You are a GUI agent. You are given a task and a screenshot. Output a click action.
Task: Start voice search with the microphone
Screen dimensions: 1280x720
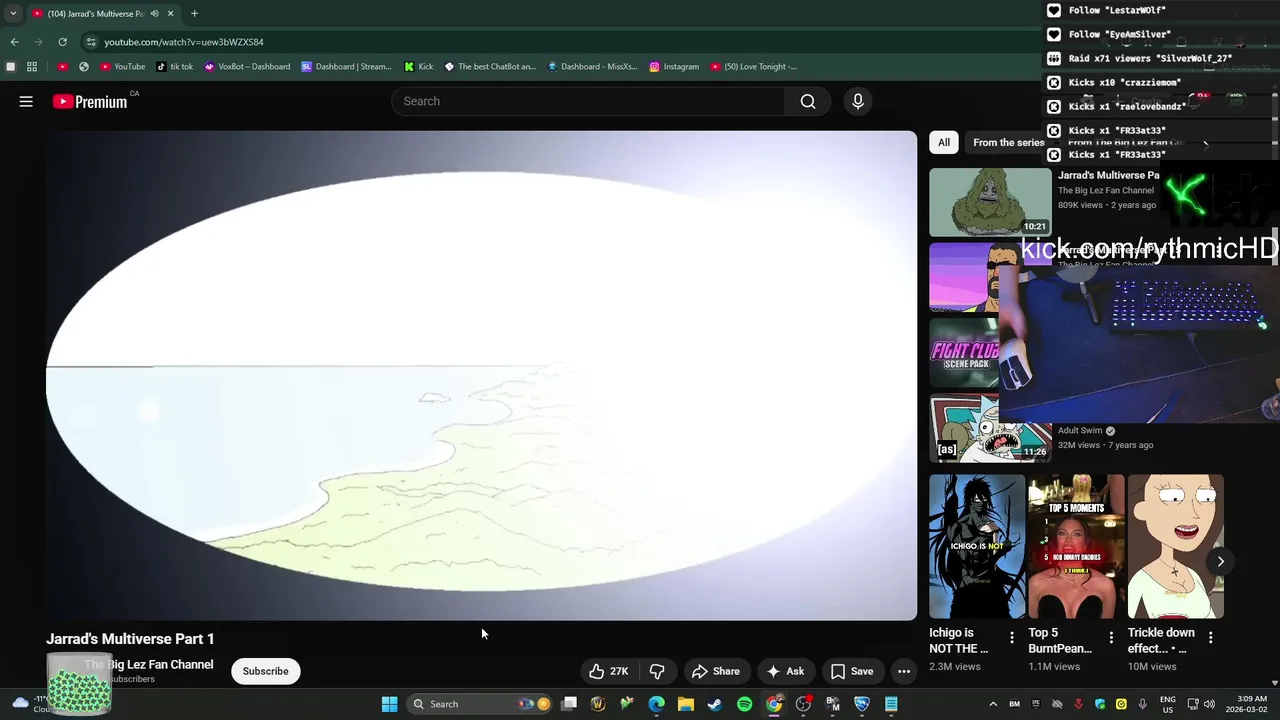(857, 101)
